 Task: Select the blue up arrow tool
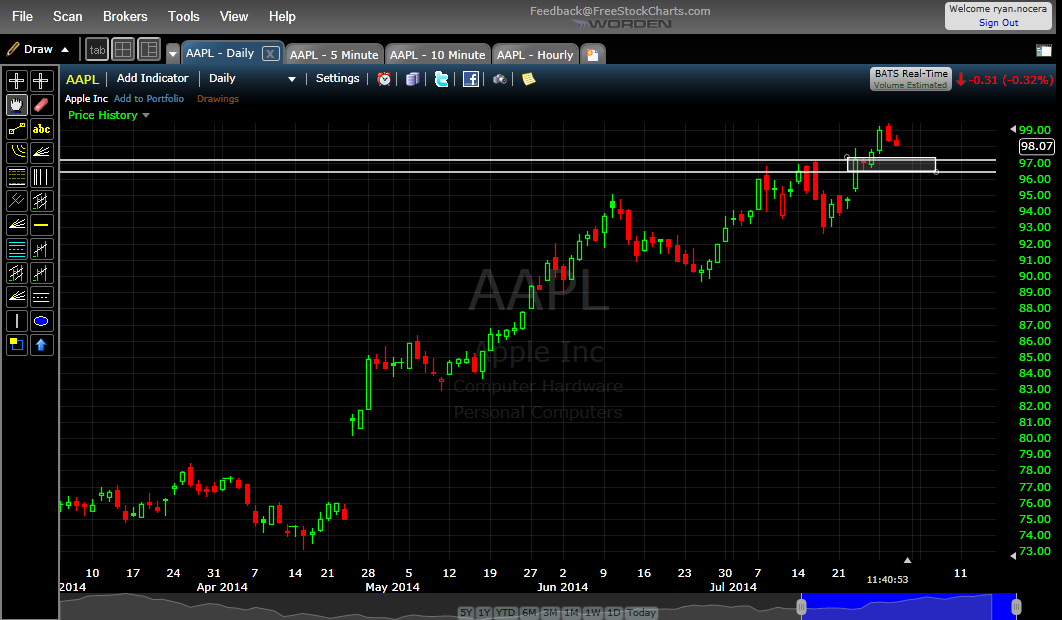click(x=41, y=344)
